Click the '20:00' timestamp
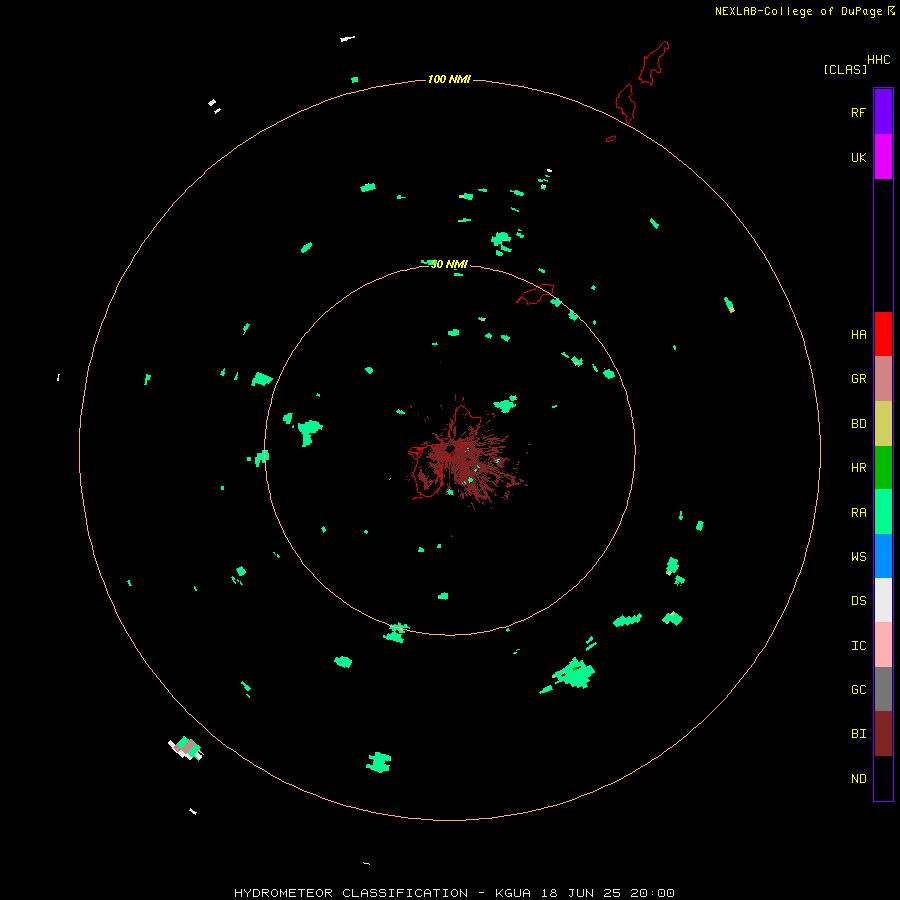The image size is (900, 900). 652,893
